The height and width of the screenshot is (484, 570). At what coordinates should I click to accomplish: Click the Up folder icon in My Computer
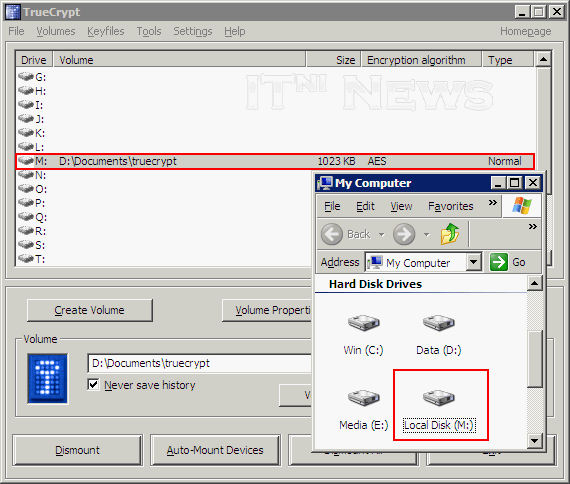pos(450,234)
